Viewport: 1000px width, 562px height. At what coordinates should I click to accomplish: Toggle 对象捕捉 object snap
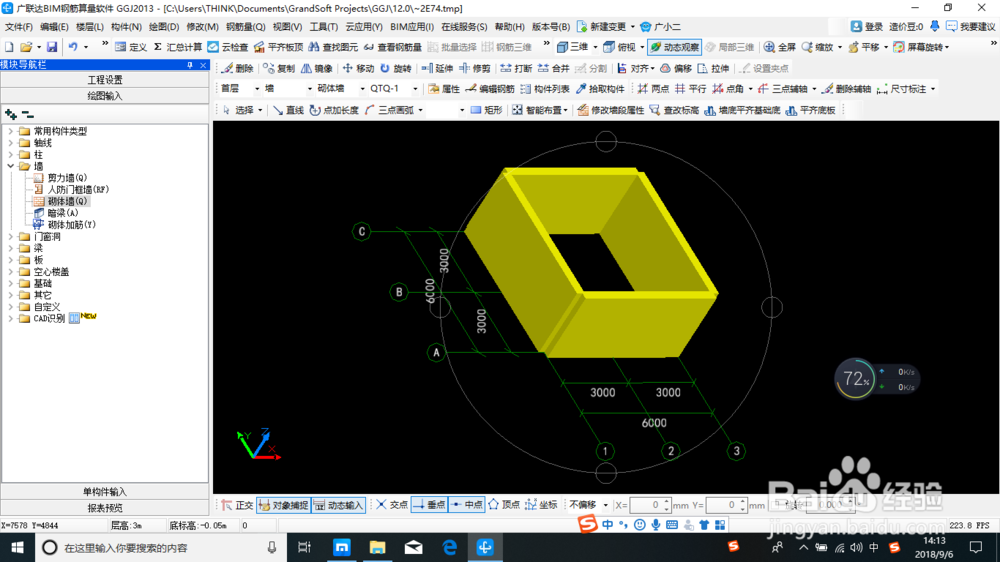(x=284, y=505)
